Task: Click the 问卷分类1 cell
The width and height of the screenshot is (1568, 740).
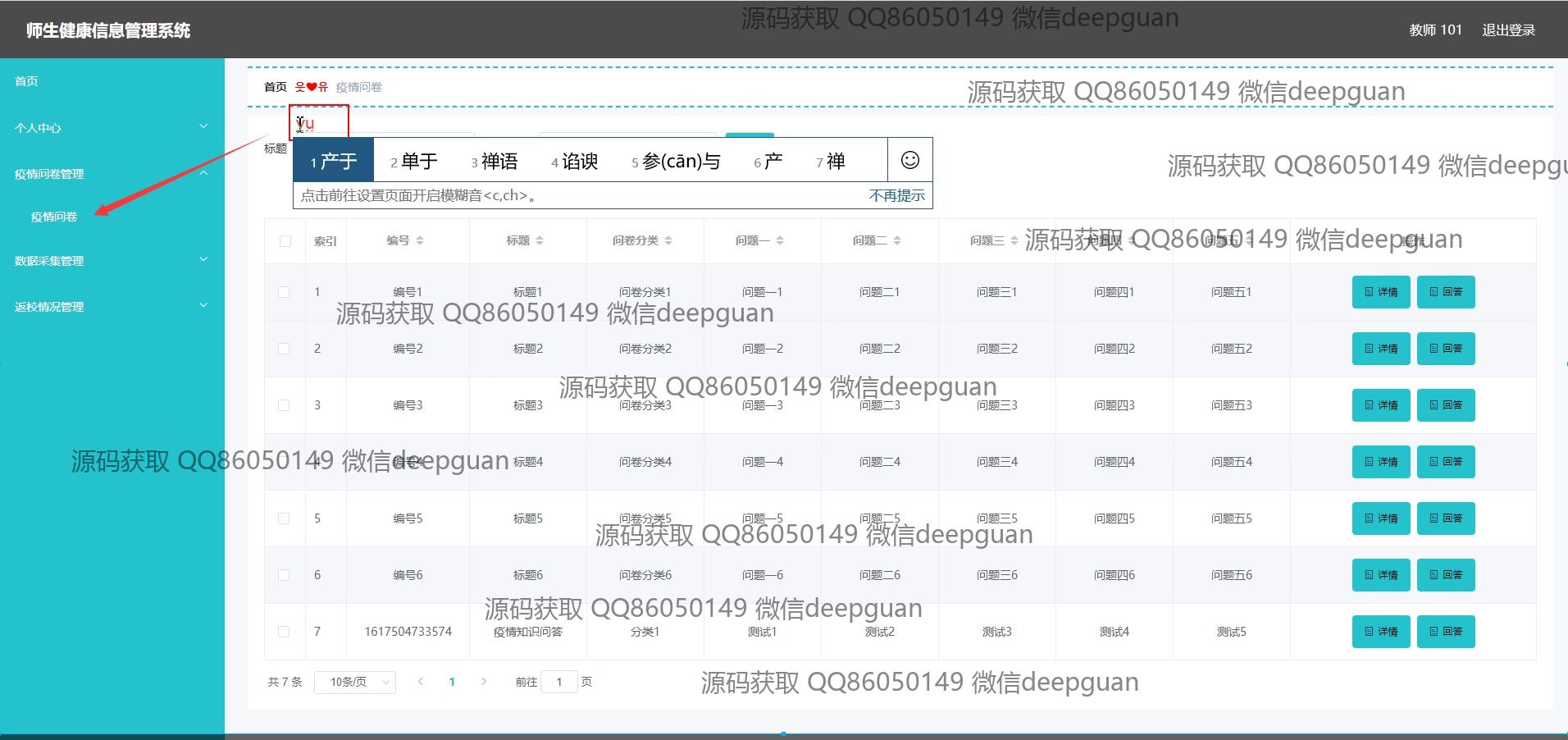Action: 645,292
